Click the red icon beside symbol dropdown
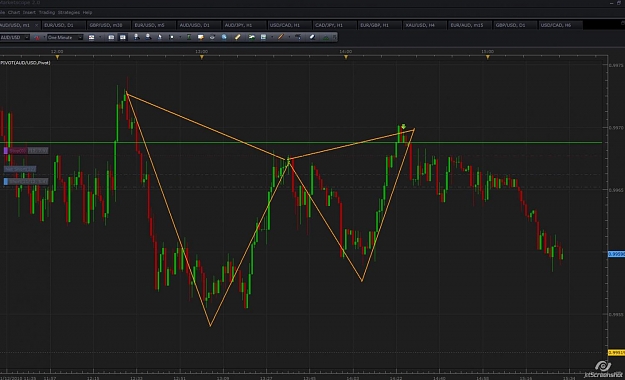625x380 pixels. point(37,37)
